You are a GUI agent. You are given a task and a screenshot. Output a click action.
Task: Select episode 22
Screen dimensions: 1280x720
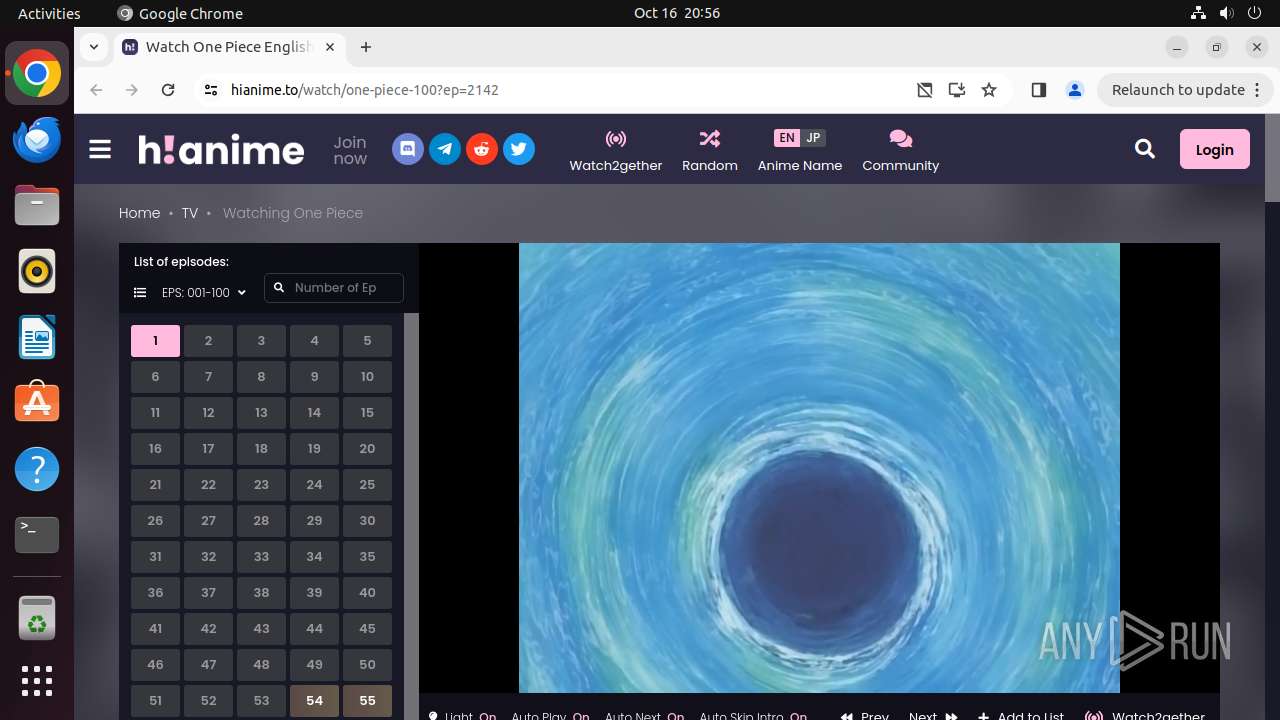click(208, 485)
